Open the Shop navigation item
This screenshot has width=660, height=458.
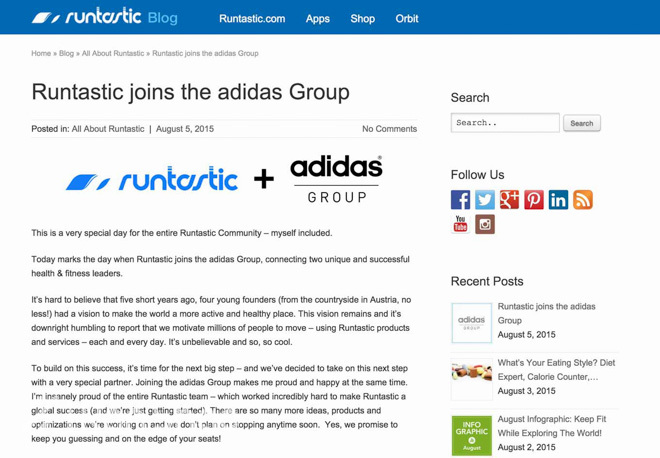(x=362, y=19)
